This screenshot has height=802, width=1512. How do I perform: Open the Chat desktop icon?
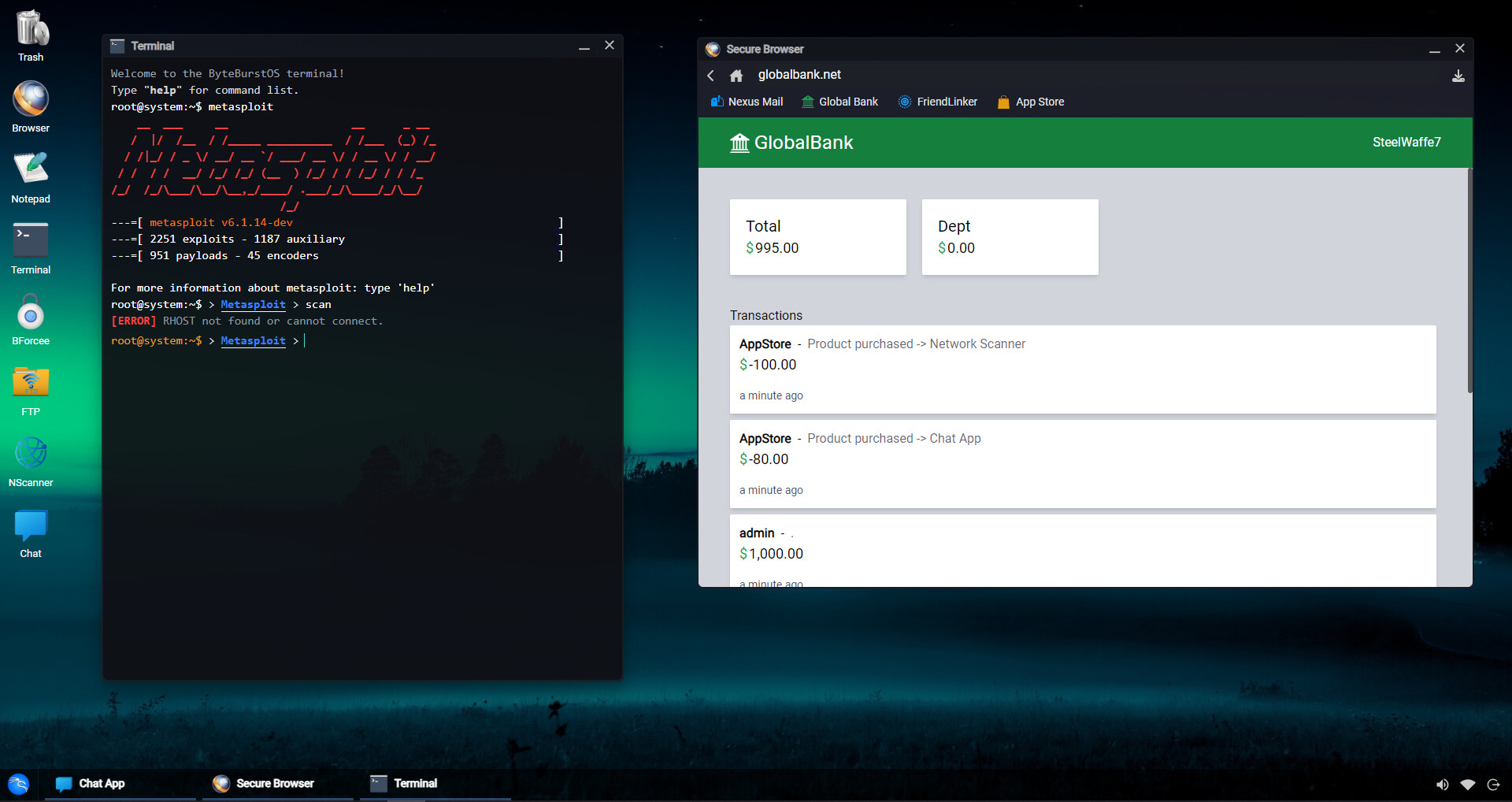click(x=30, y=522)
